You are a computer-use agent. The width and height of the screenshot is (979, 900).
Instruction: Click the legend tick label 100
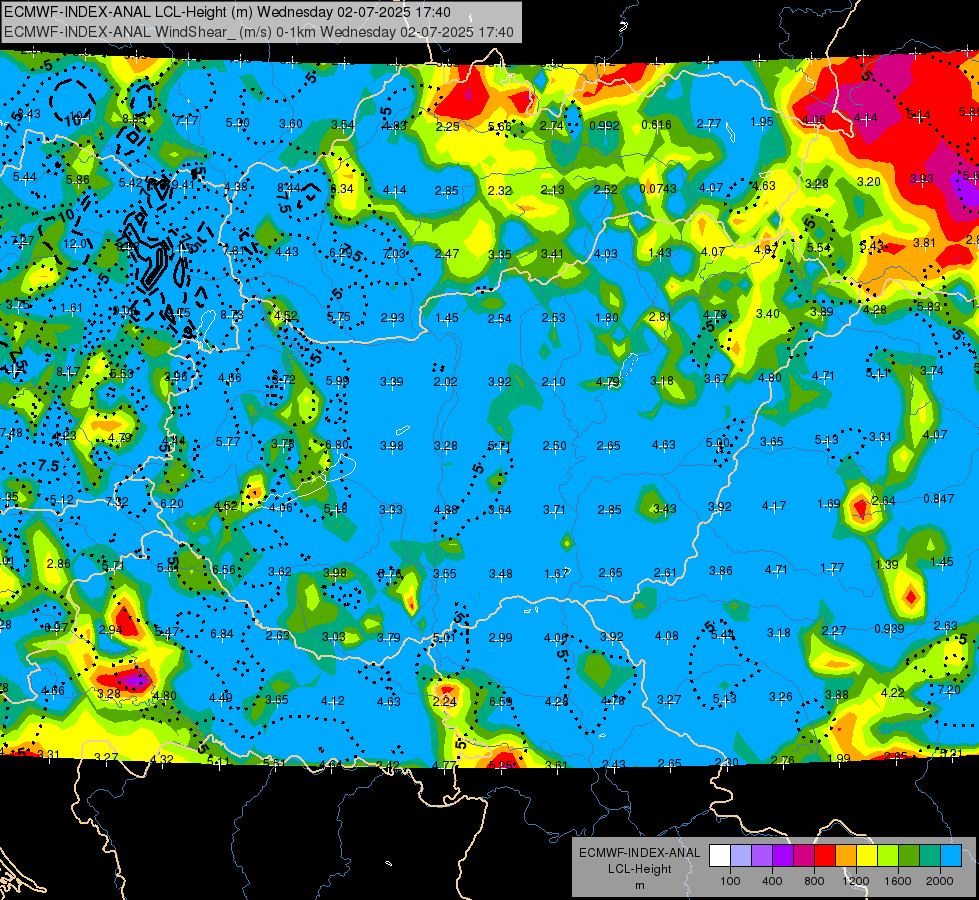click(730, 881)
